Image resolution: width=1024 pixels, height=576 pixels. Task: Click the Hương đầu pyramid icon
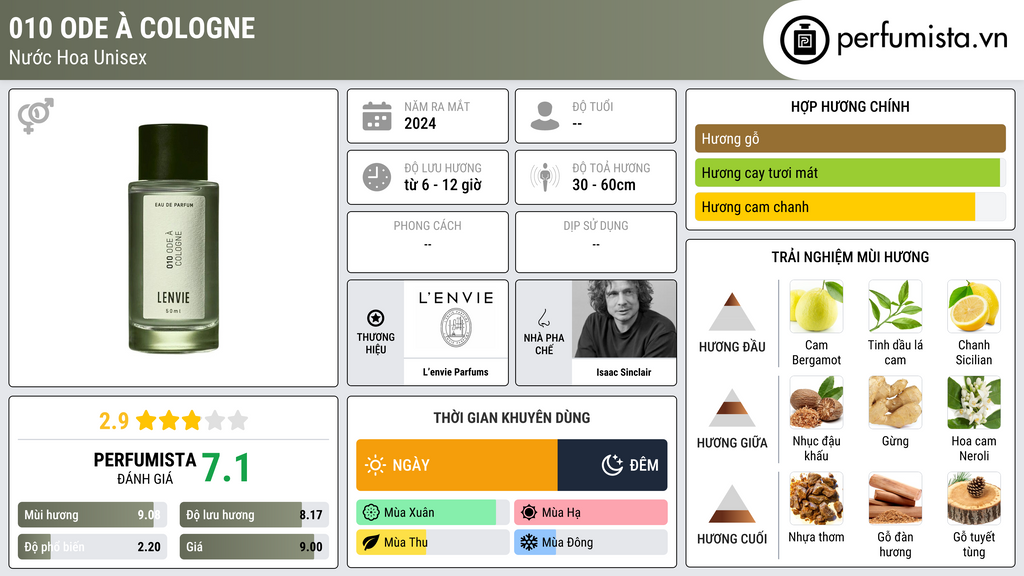732,312
